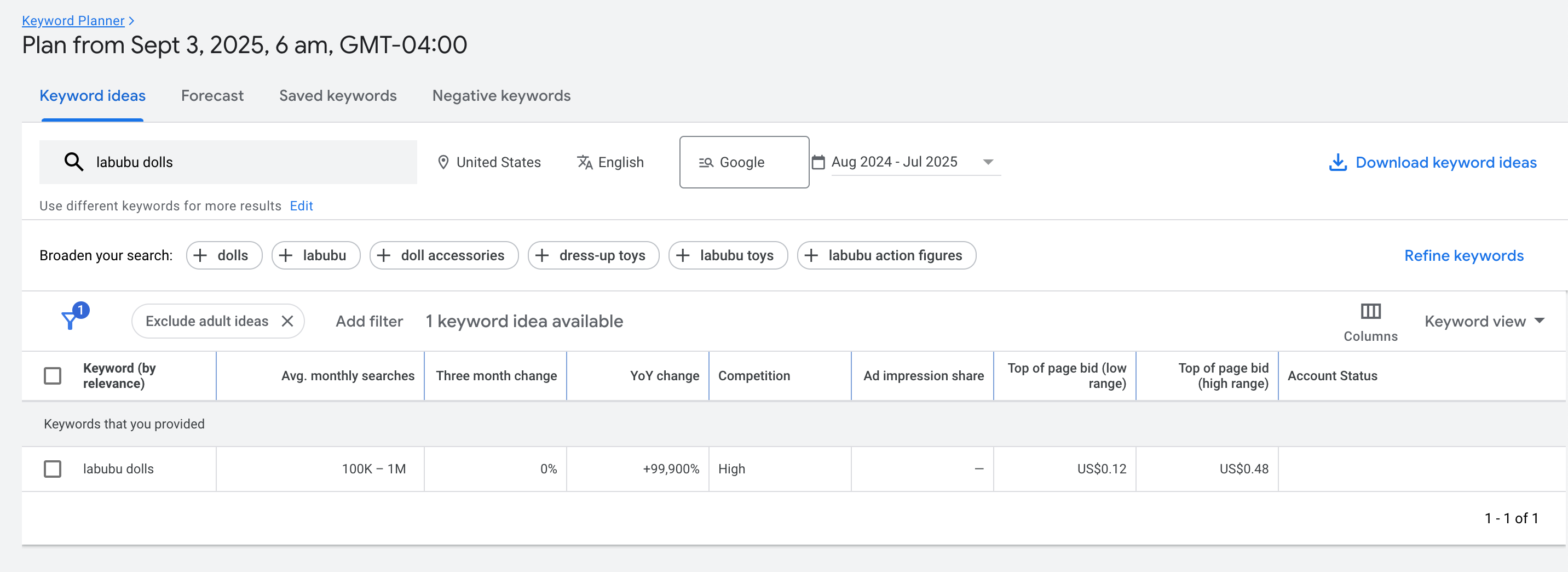The image size is (1568, 572).
Task: Click the Account Status column header
Action: (x=1333, y=376)
